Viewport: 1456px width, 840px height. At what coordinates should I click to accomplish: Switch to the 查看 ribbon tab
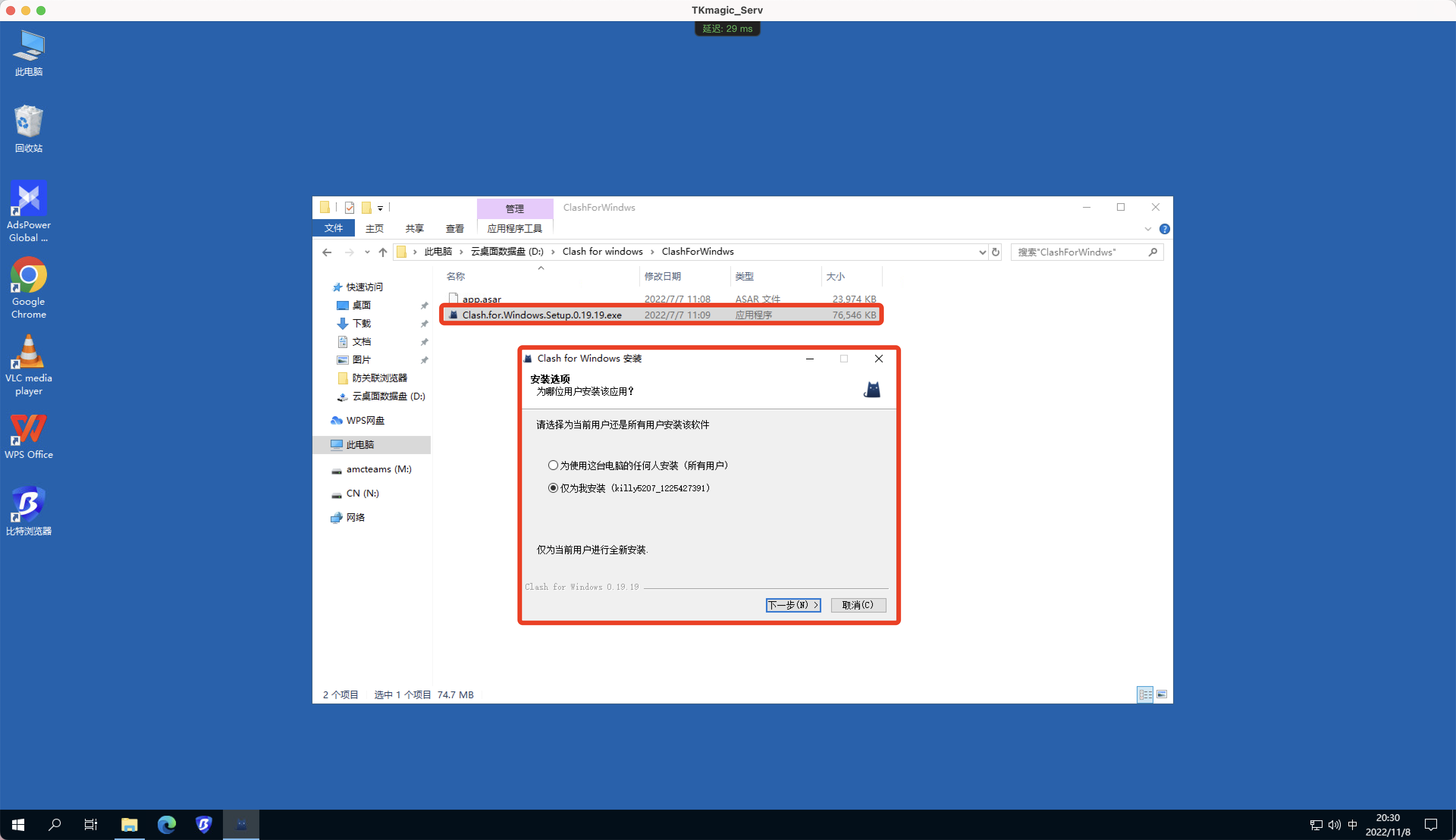coord(455,229)
